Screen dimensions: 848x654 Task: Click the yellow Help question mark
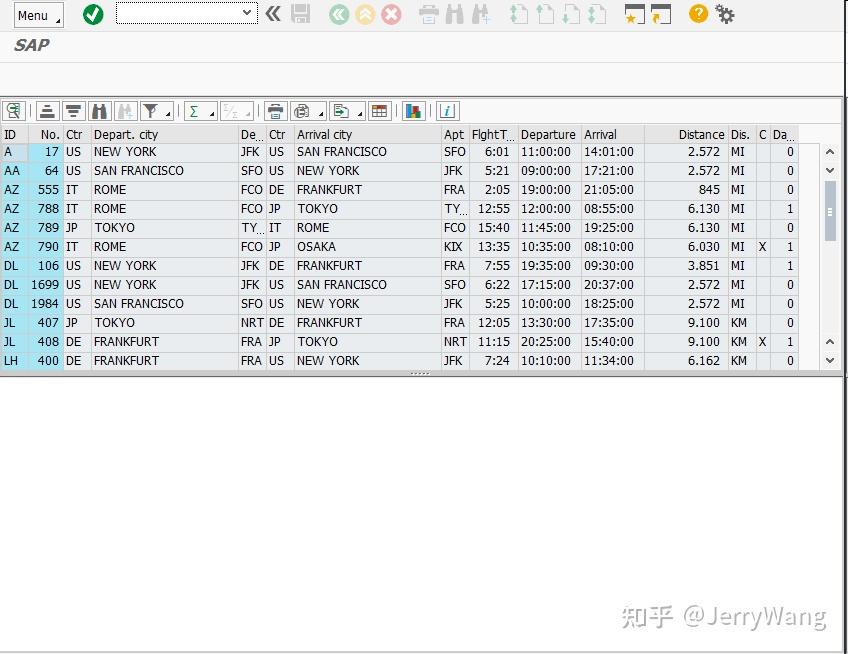[697, 15]
